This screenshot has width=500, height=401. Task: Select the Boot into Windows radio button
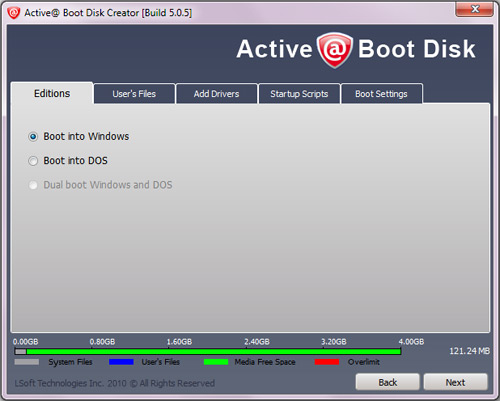click(x=33, y=137)
